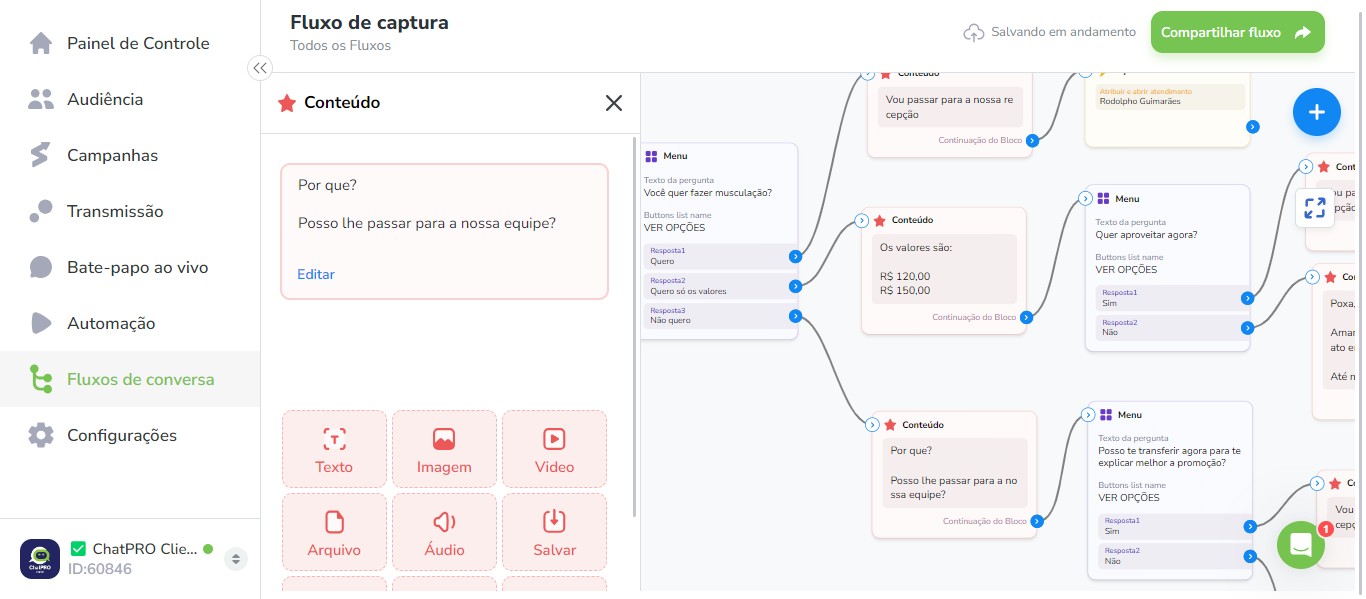Click the blue plus add-block button
This screenshot has width=1366, height=599.
coord(1317,112)
